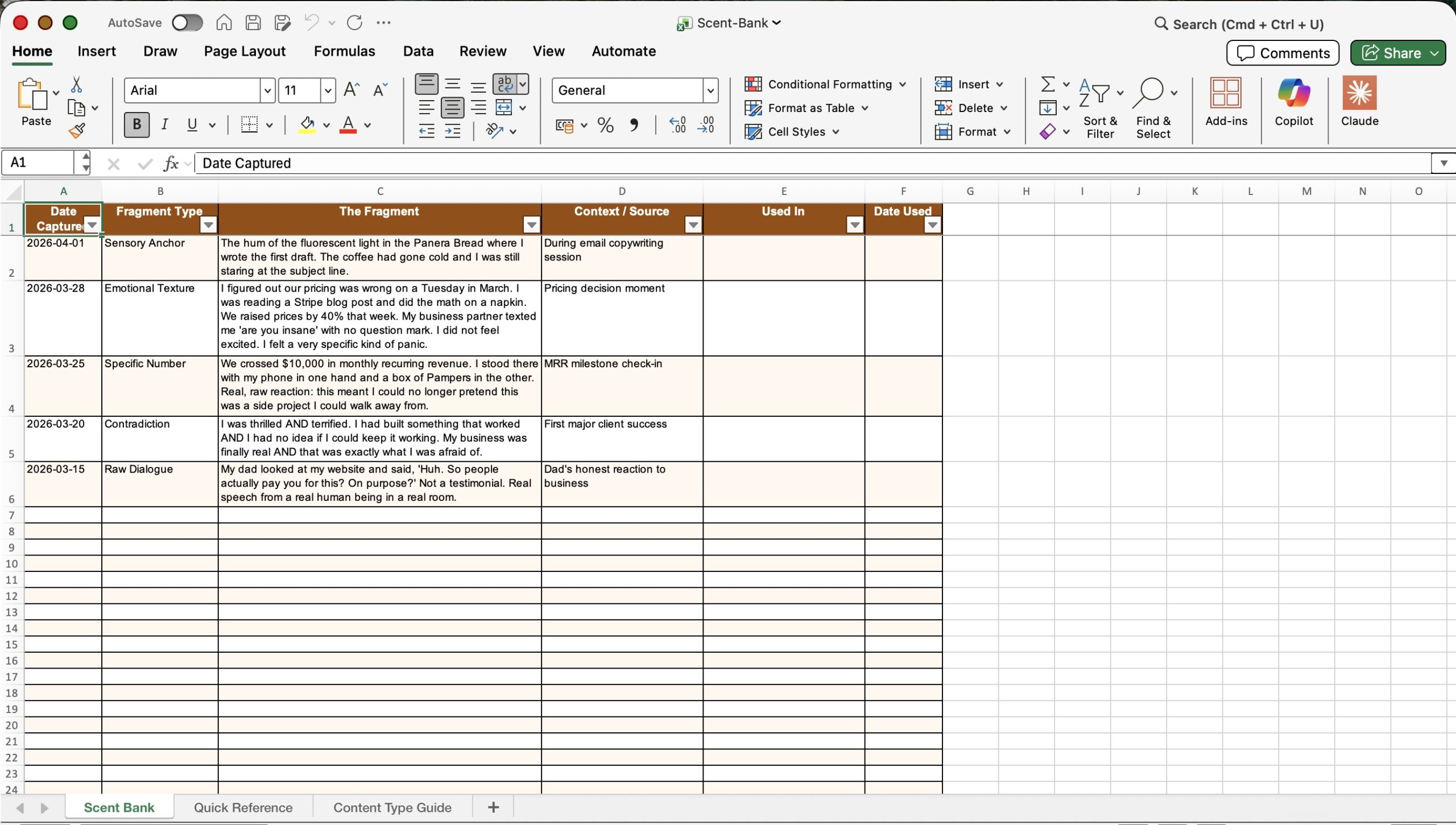
Task: Open the Quick Reference sheet tab
Action: [x=243, y=807]
